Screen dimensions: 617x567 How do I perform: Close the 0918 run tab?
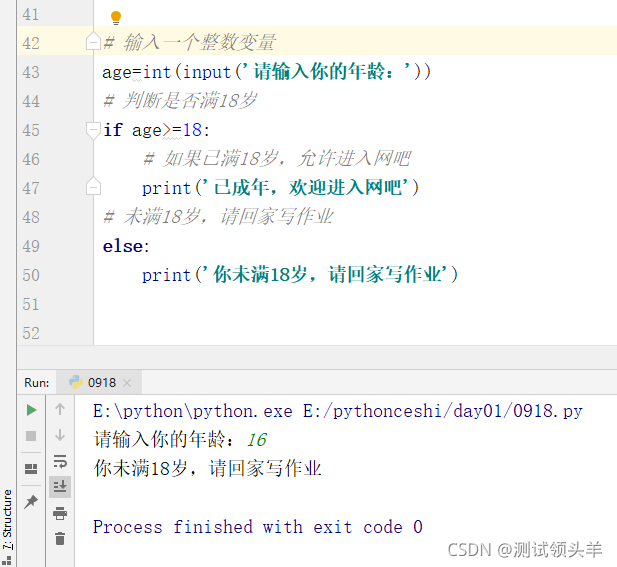point(127,383)
